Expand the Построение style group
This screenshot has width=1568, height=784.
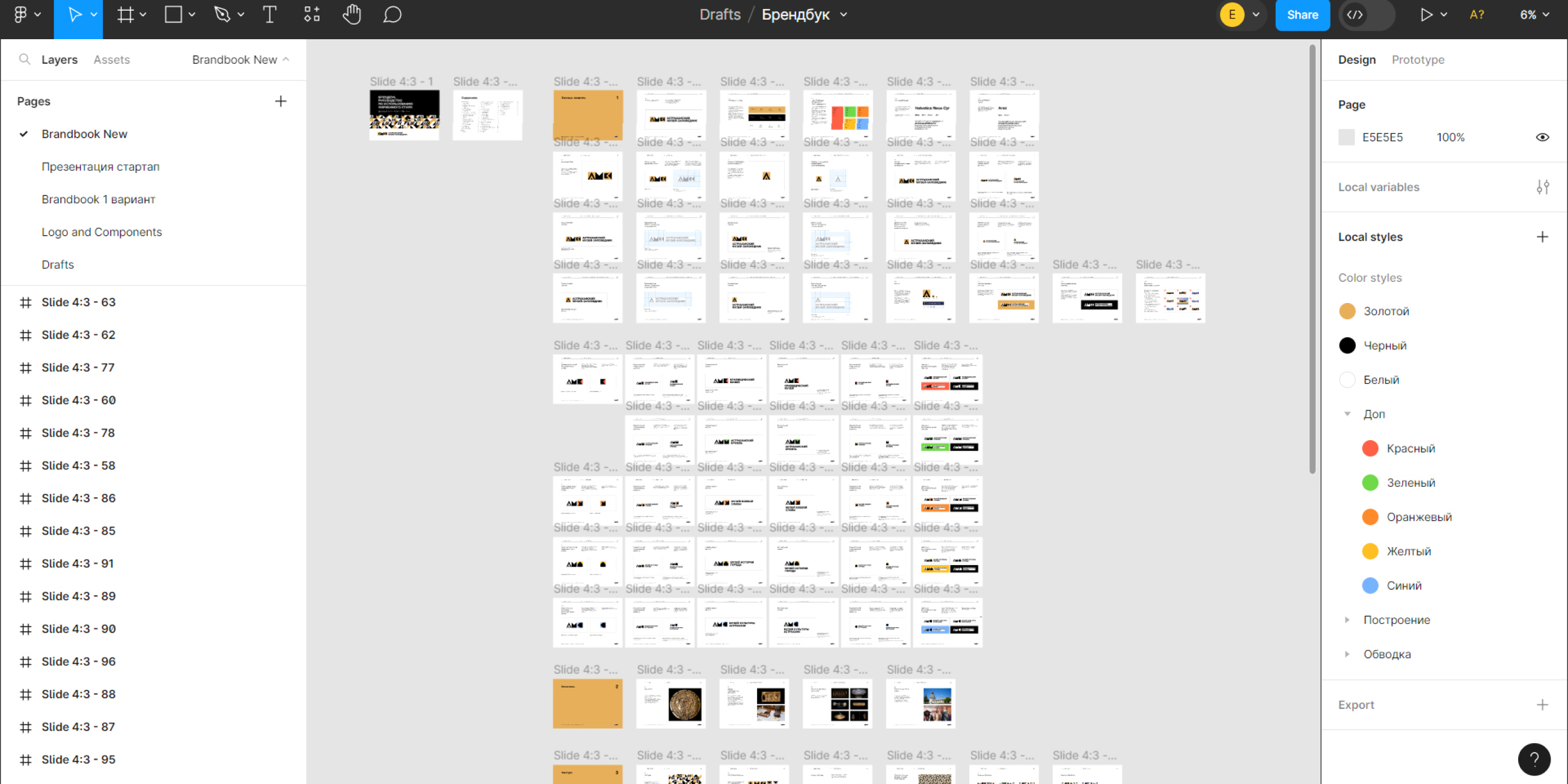tap(1347, 620)
